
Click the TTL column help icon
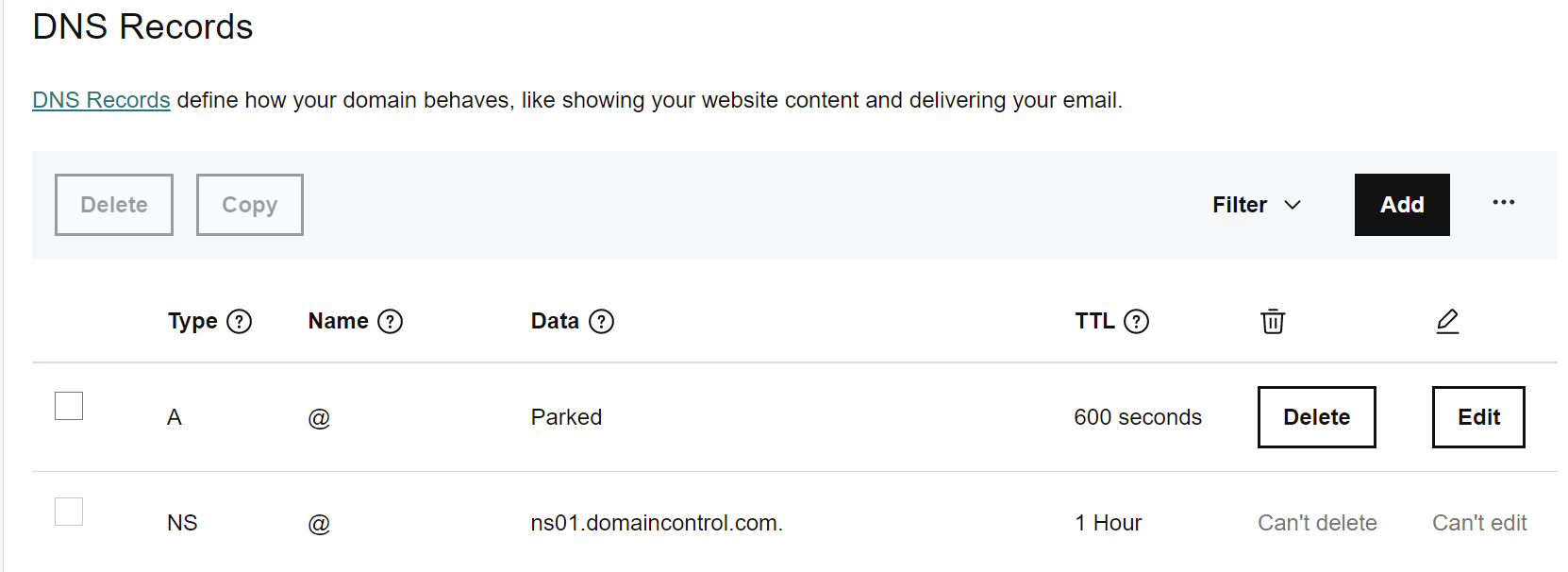point(1136,322)
